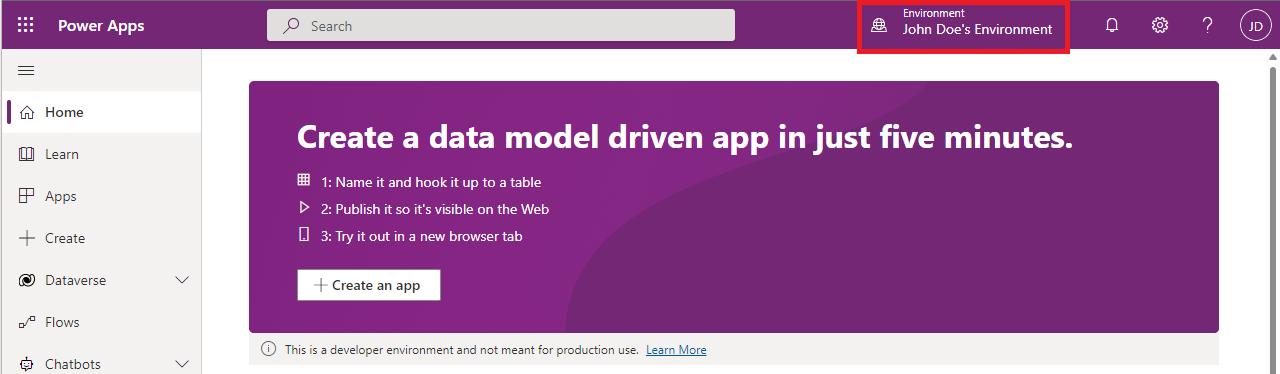
Task: Click the Apps grid icon
Action: coord(27,196)
